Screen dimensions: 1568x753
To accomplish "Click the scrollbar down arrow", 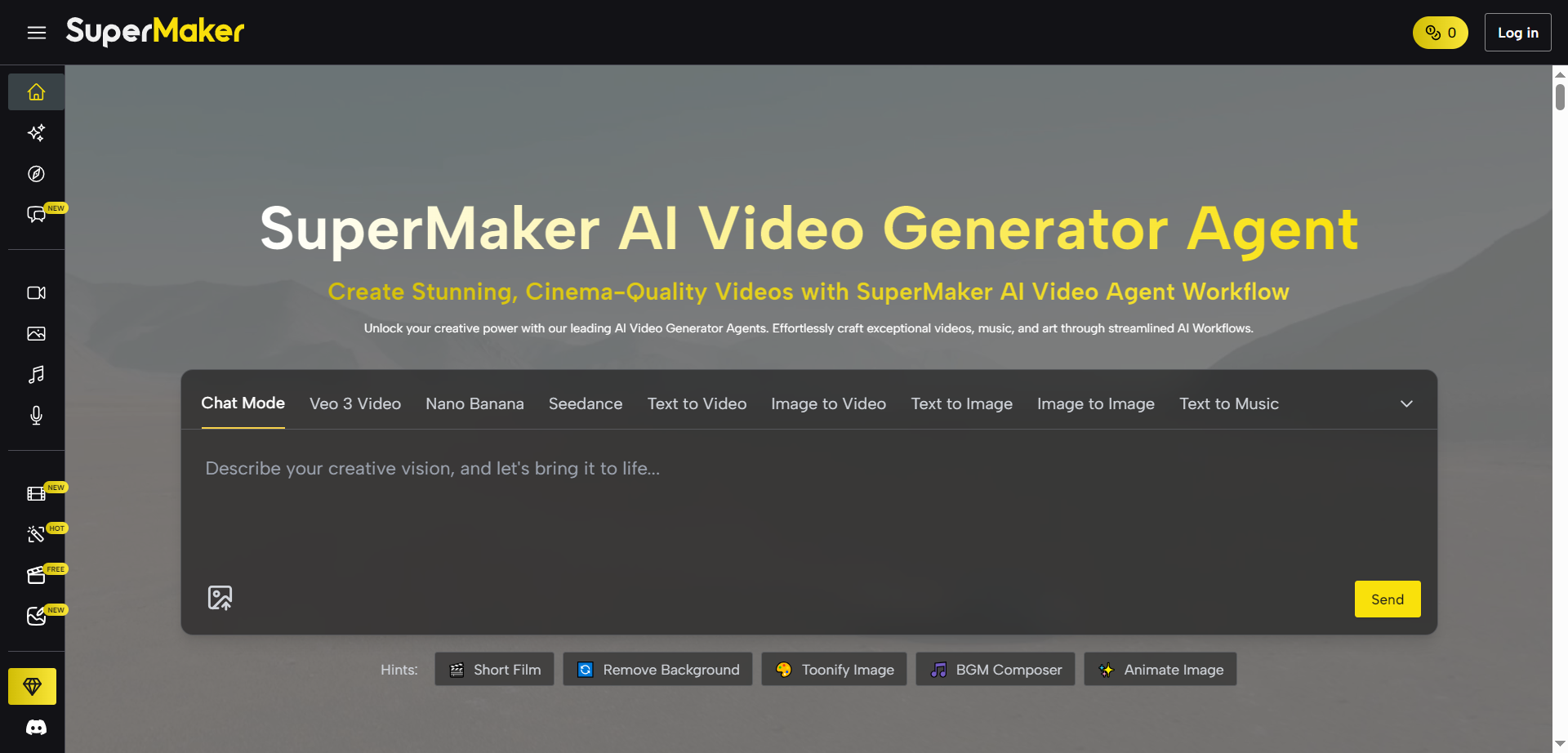I will (x=1560, y=744).
